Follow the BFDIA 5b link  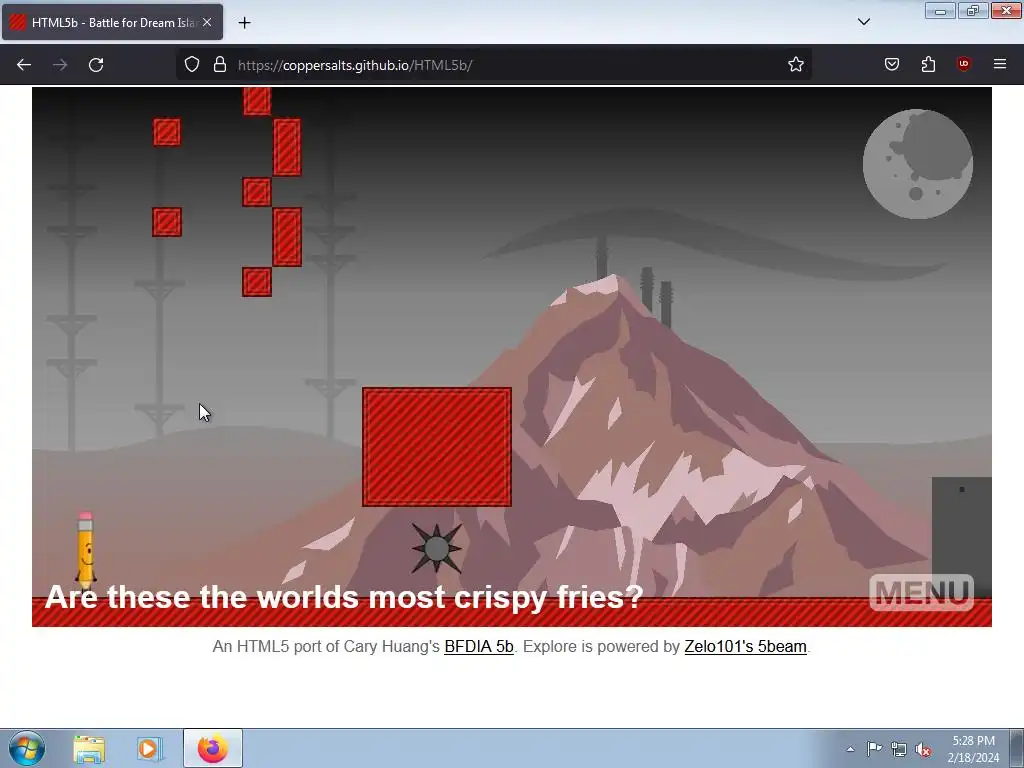coord(479,647)
